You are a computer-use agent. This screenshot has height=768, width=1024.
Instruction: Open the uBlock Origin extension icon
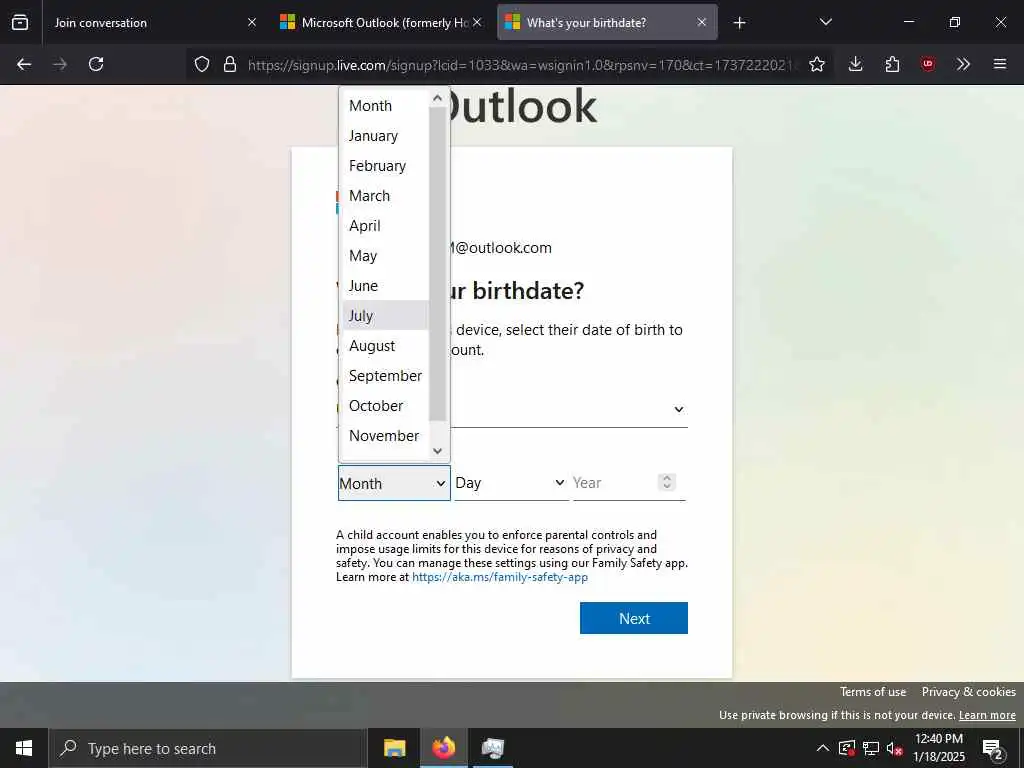(x=928, y=64)
